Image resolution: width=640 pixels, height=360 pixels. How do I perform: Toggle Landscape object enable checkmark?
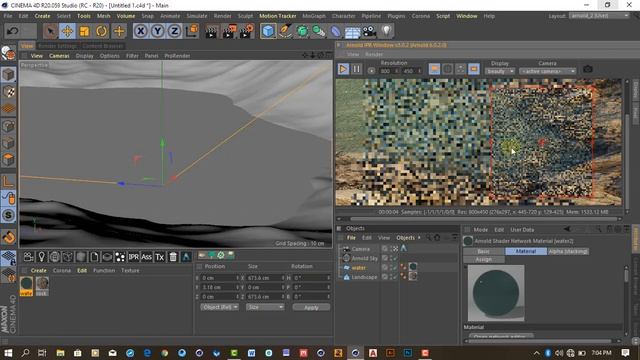[x=395, y=277]
